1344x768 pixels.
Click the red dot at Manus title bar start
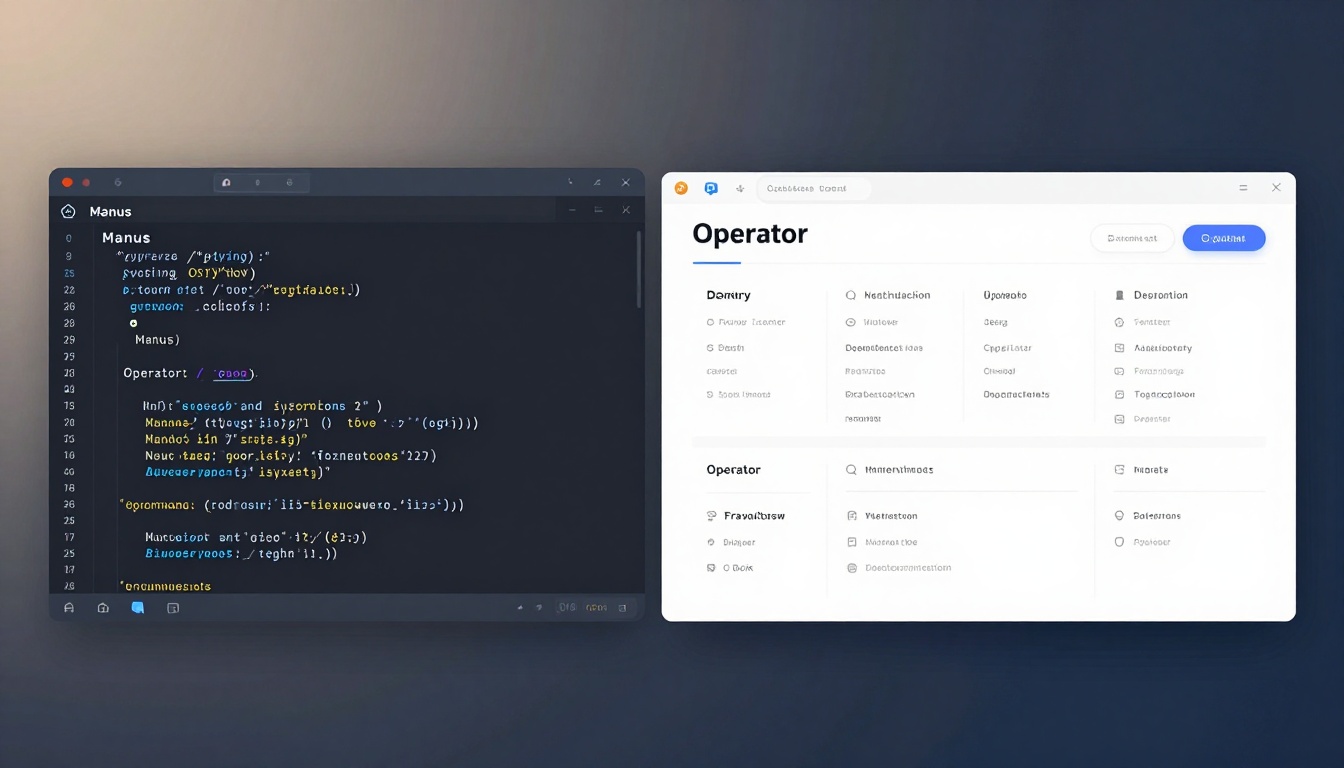tap(67, 182)
